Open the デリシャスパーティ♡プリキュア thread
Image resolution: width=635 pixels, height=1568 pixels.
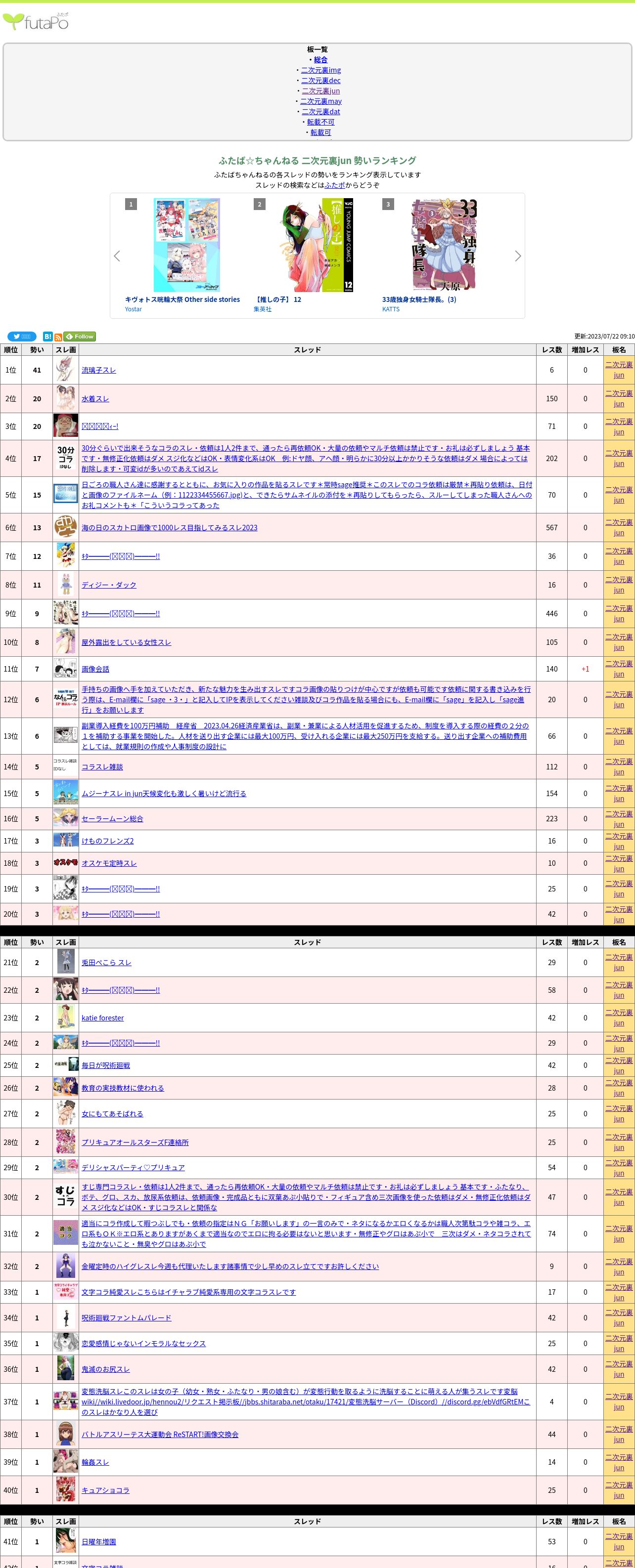click(x=133, y=1168)
